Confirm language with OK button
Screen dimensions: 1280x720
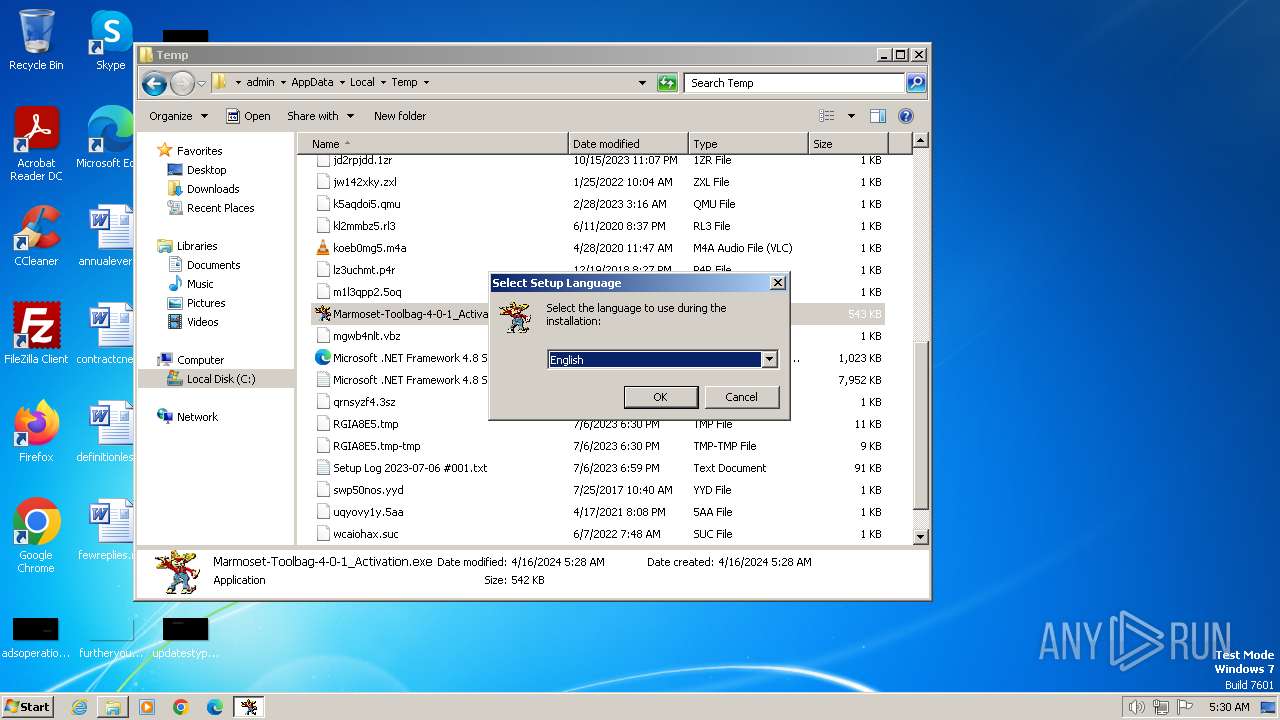(660, 397)
